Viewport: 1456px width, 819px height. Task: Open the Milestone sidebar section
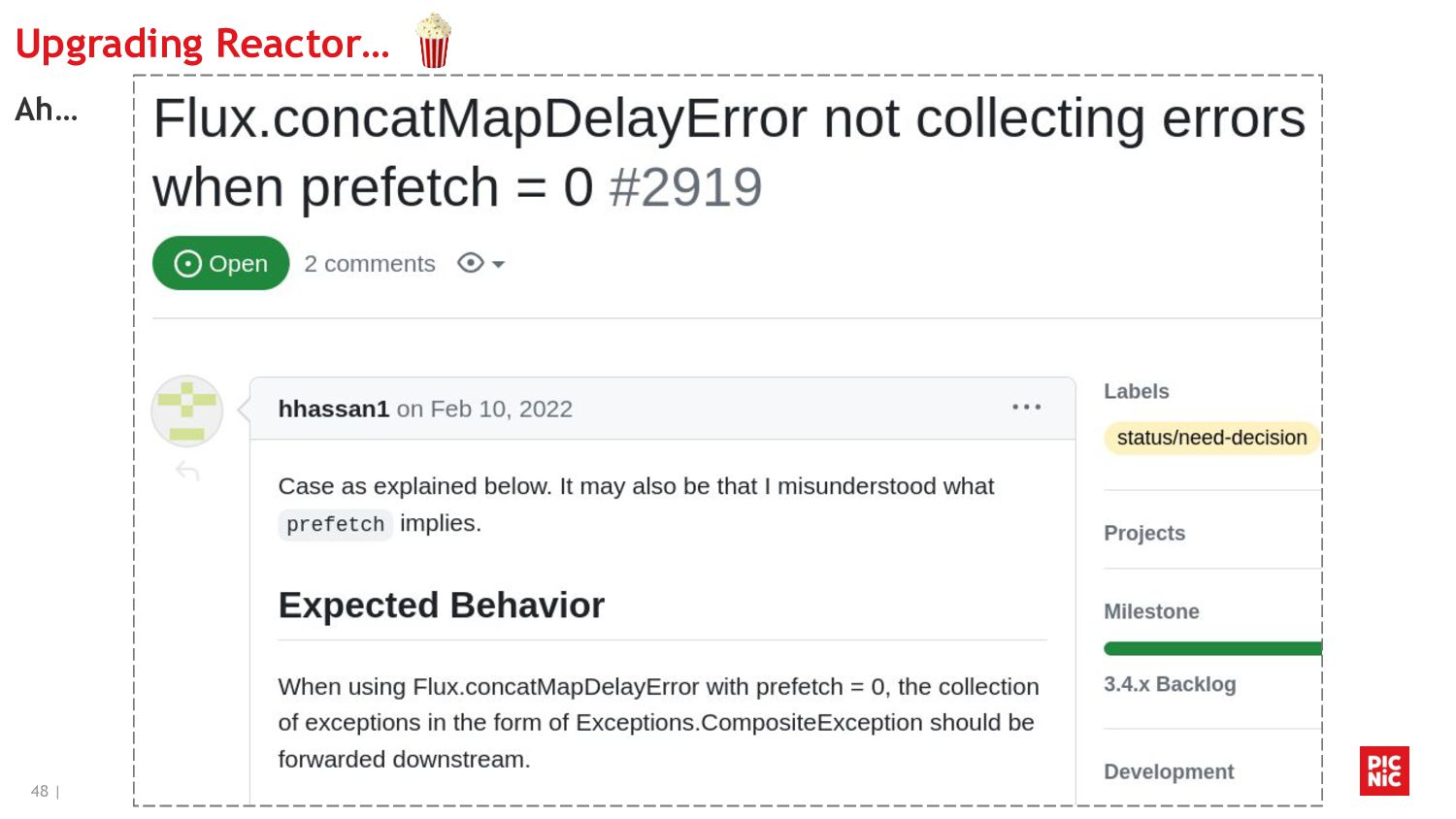coord(1151,611)
